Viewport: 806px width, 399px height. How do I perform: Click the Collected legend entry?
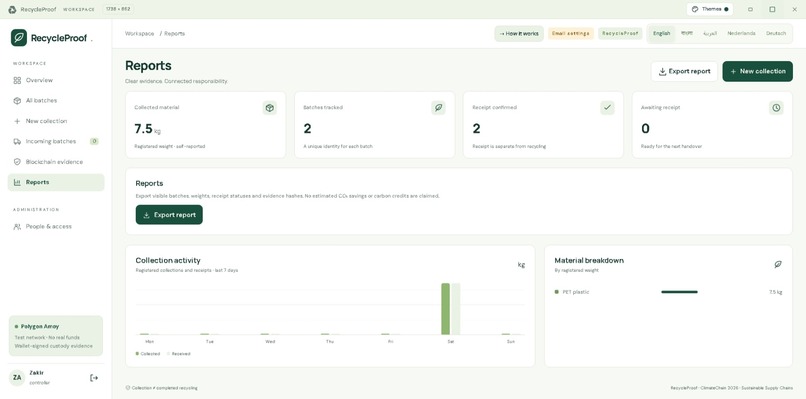tap(148, 354)
